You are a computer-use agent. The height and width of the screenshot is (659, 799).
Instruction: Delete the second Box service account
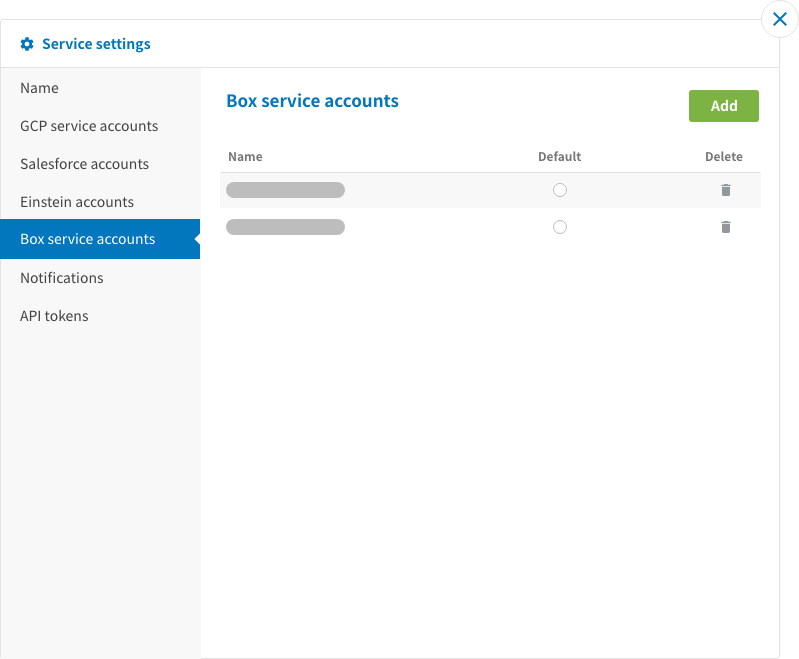click(x=726, y=227)
